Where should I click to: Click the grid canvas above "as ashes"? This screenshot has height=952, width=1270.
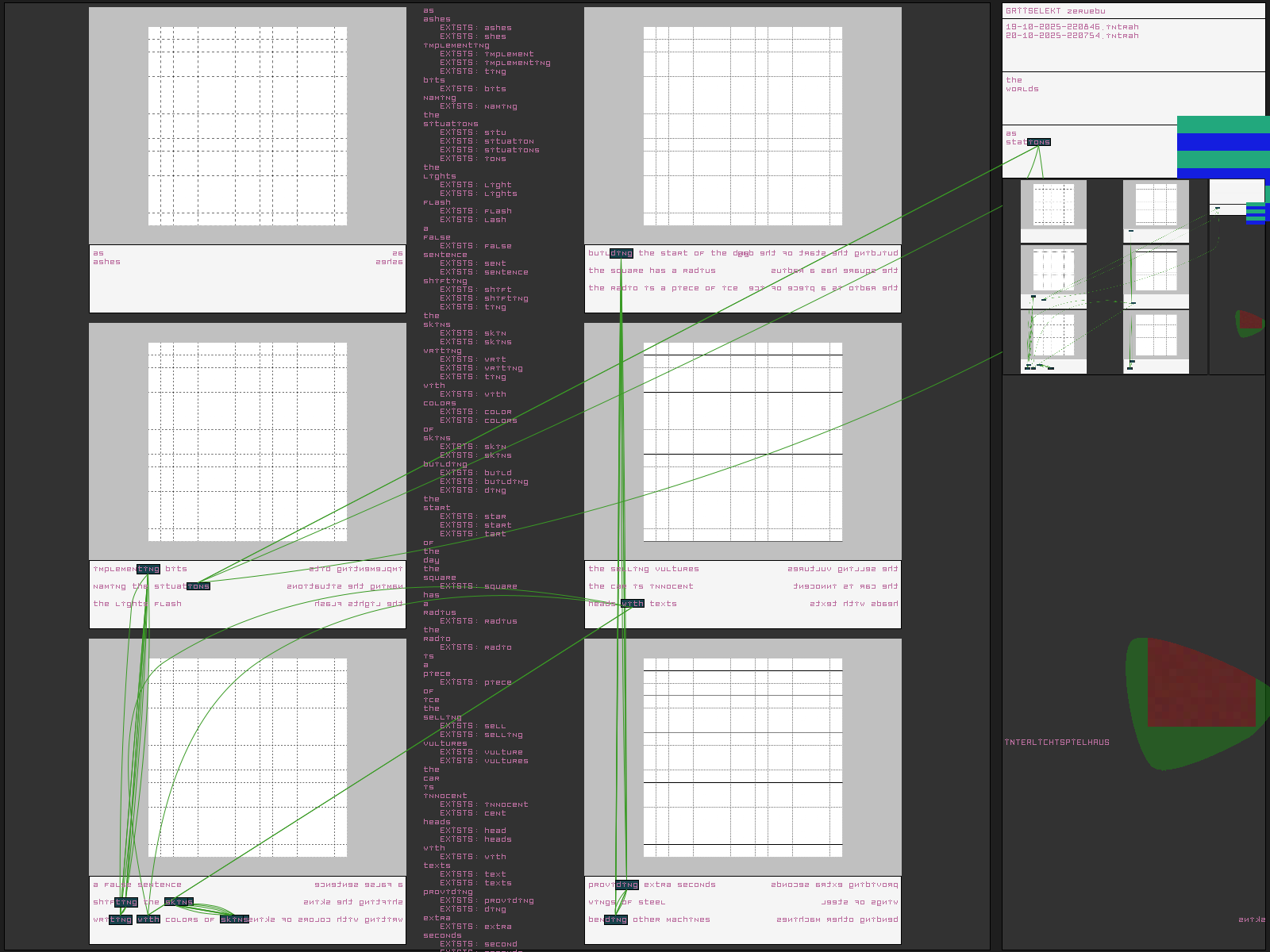pos(248,126)
